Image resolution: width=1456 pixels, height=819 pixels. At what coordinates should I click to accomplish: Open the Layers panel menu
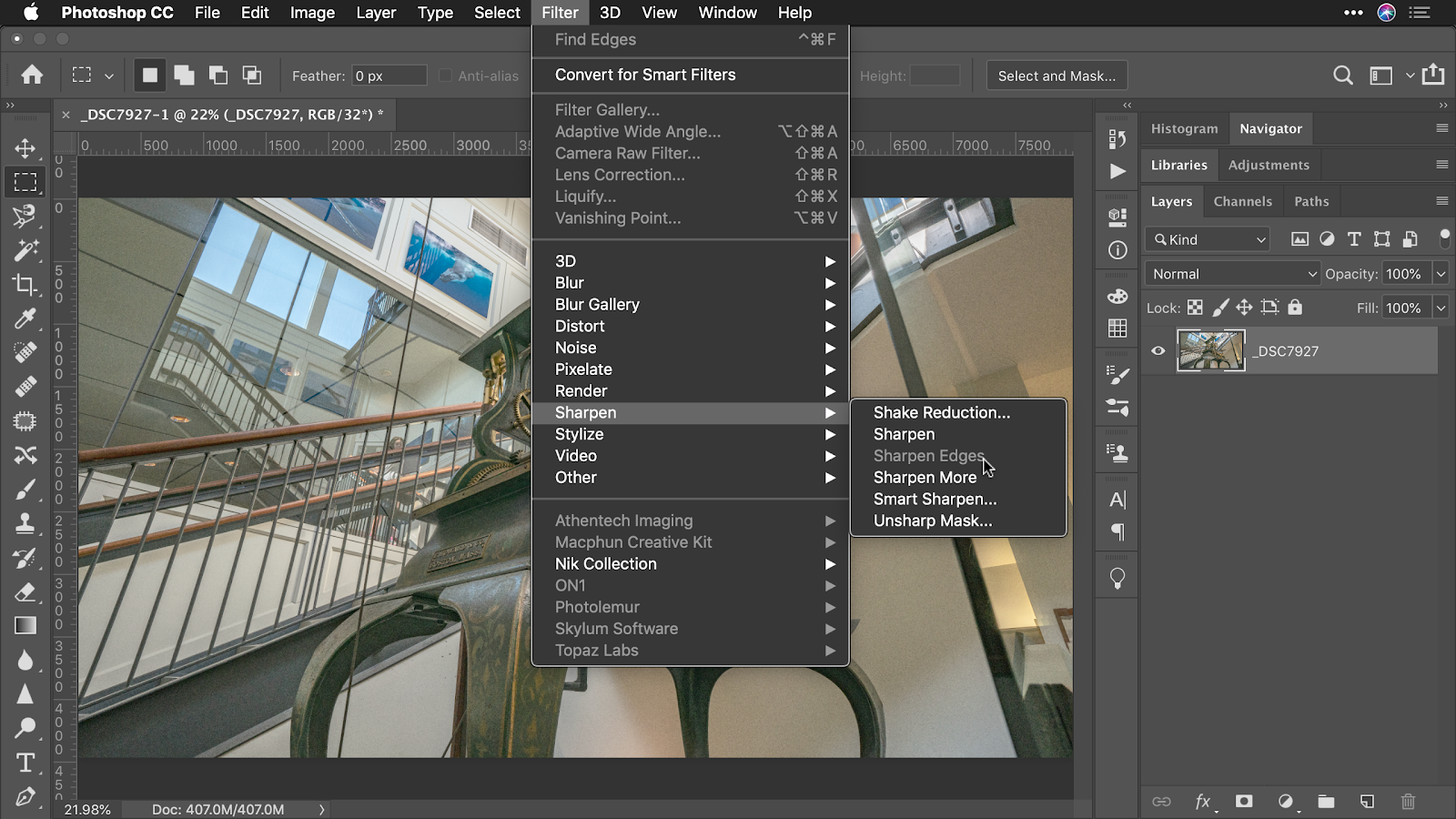[1442, 201]
